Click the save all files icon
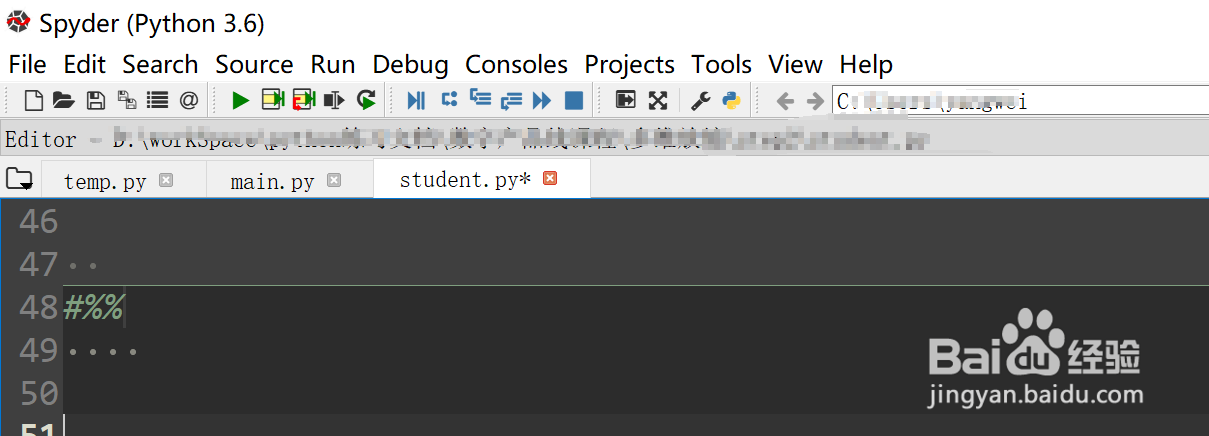Image resolution: width=1209 pixels, height=436 pixels. 126,100
